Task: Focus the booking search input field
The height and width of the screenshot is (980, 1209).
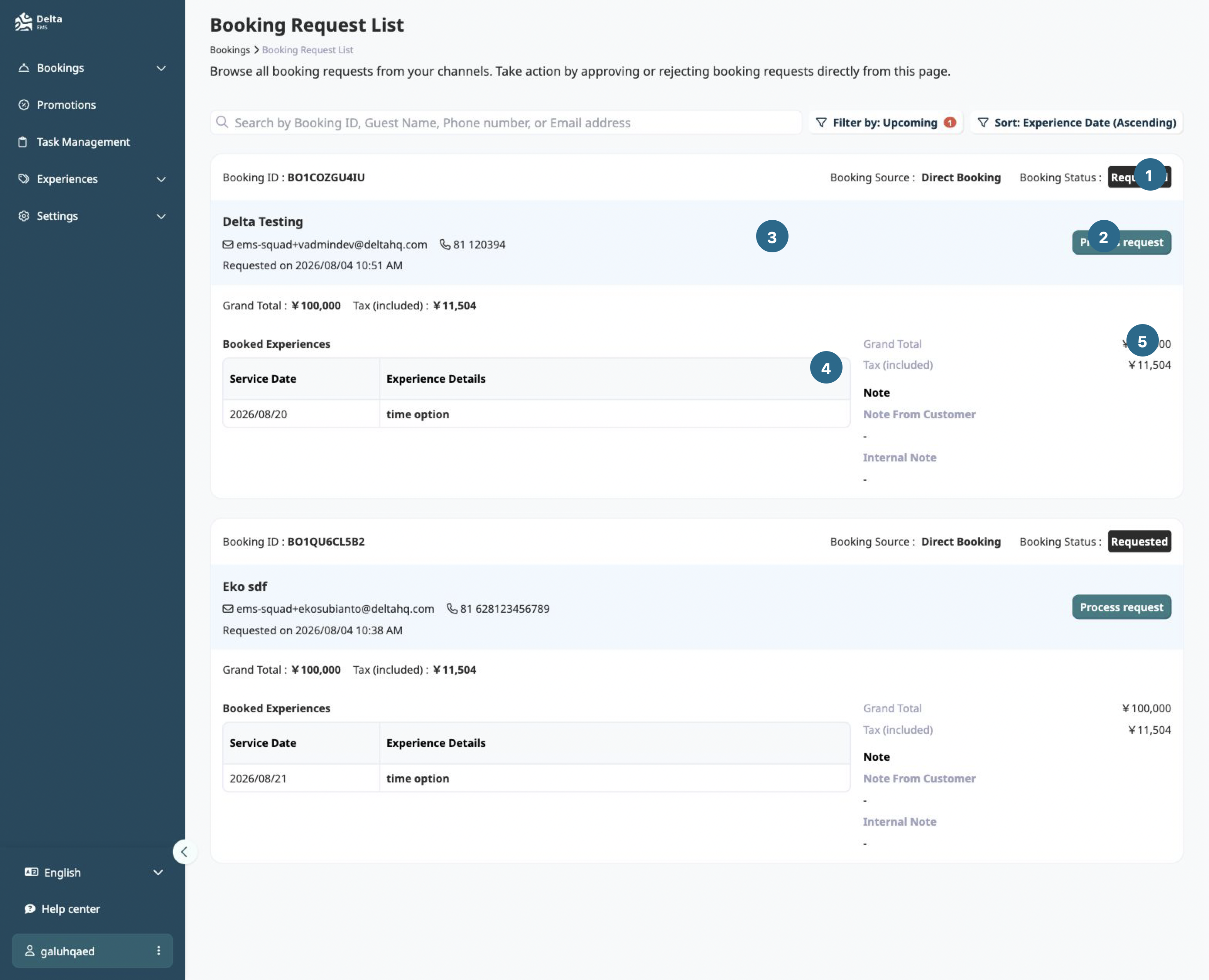Action: (506, 123)
